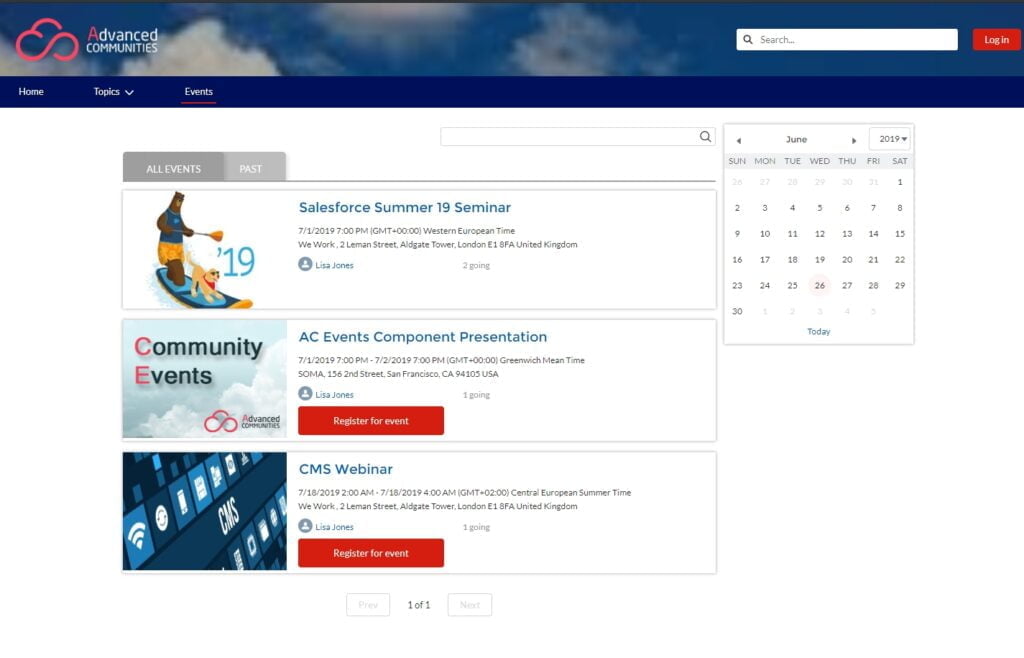Select June 23 in the calendar
The height and width of the screenshot is (658, 1024).
coord(737,285)
